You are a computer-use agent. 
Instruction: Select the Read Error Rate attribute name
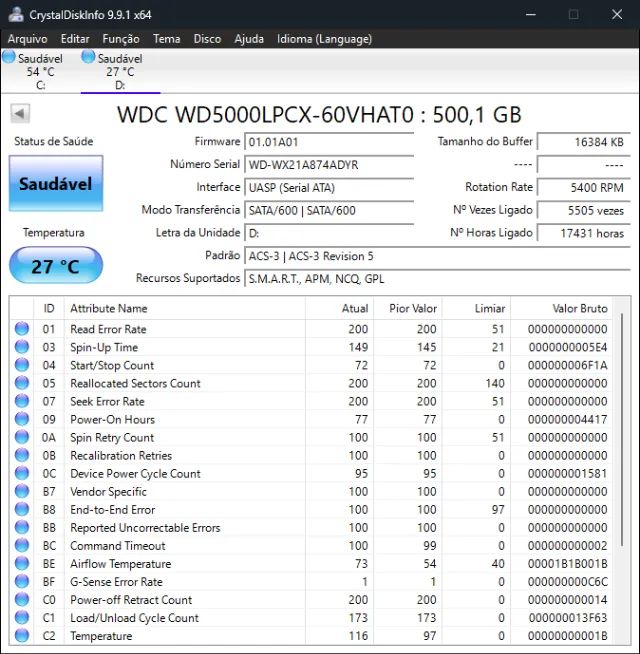[108, 329]
